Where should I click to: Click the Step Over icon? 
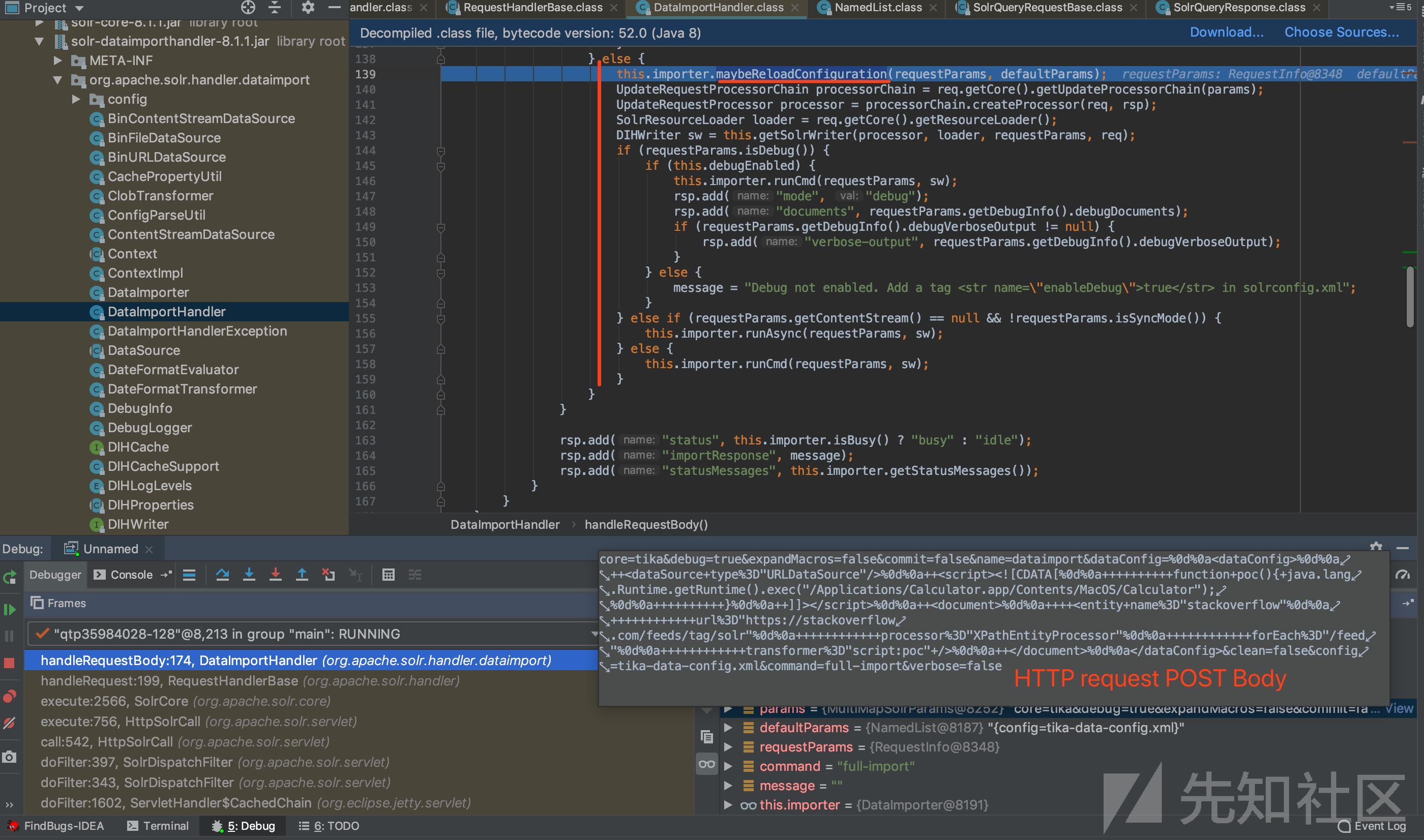point(222,575)
